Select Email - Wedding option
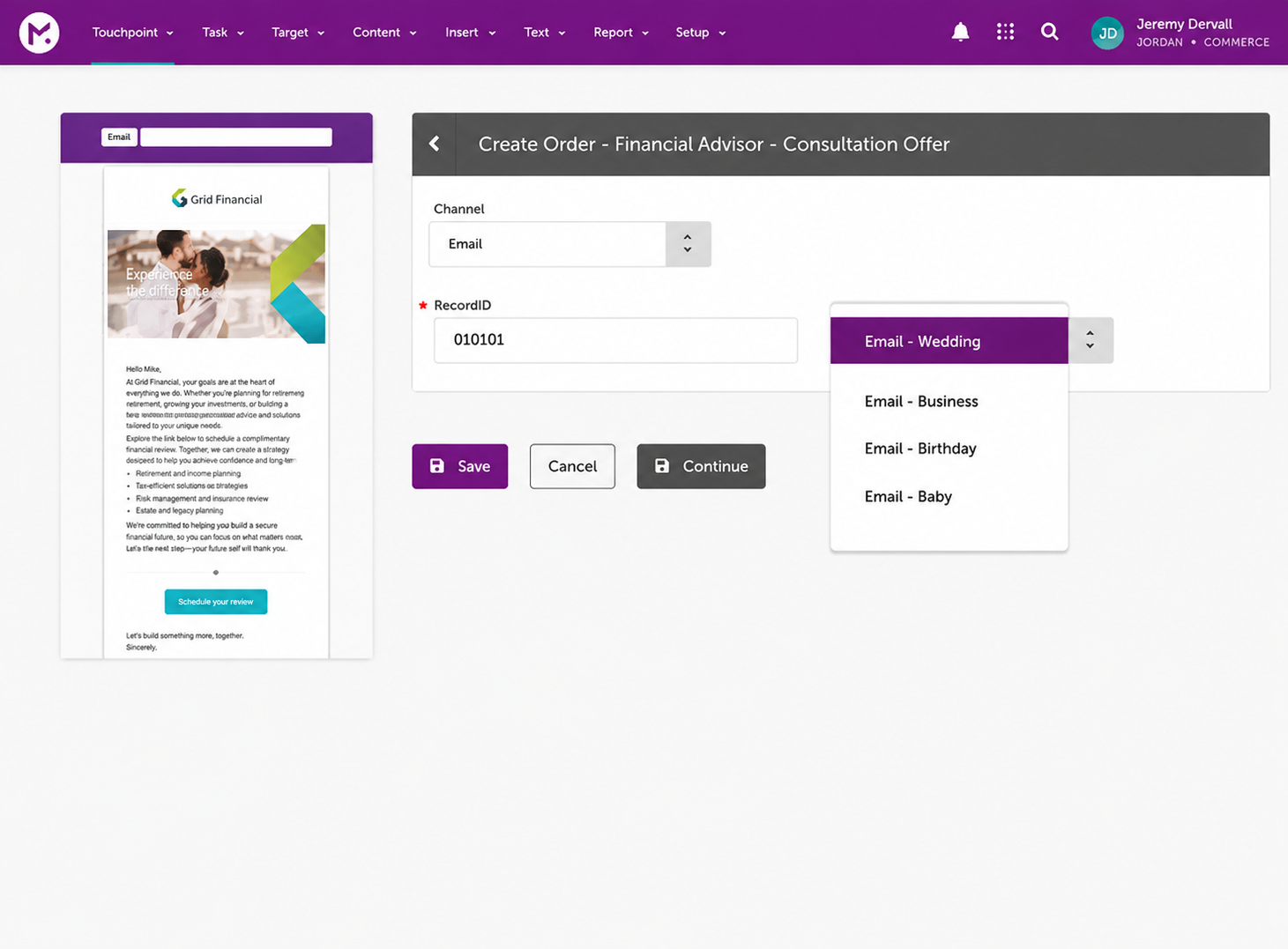 click(x=949, y=341)
